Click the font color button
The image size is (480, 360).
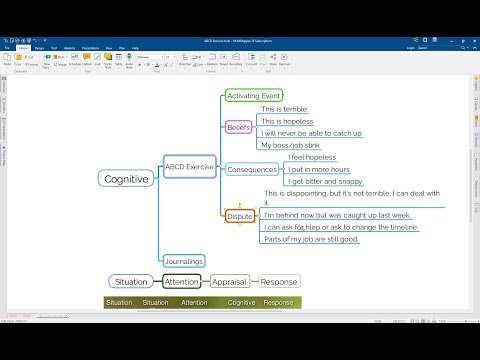click(x=157, y=65)
